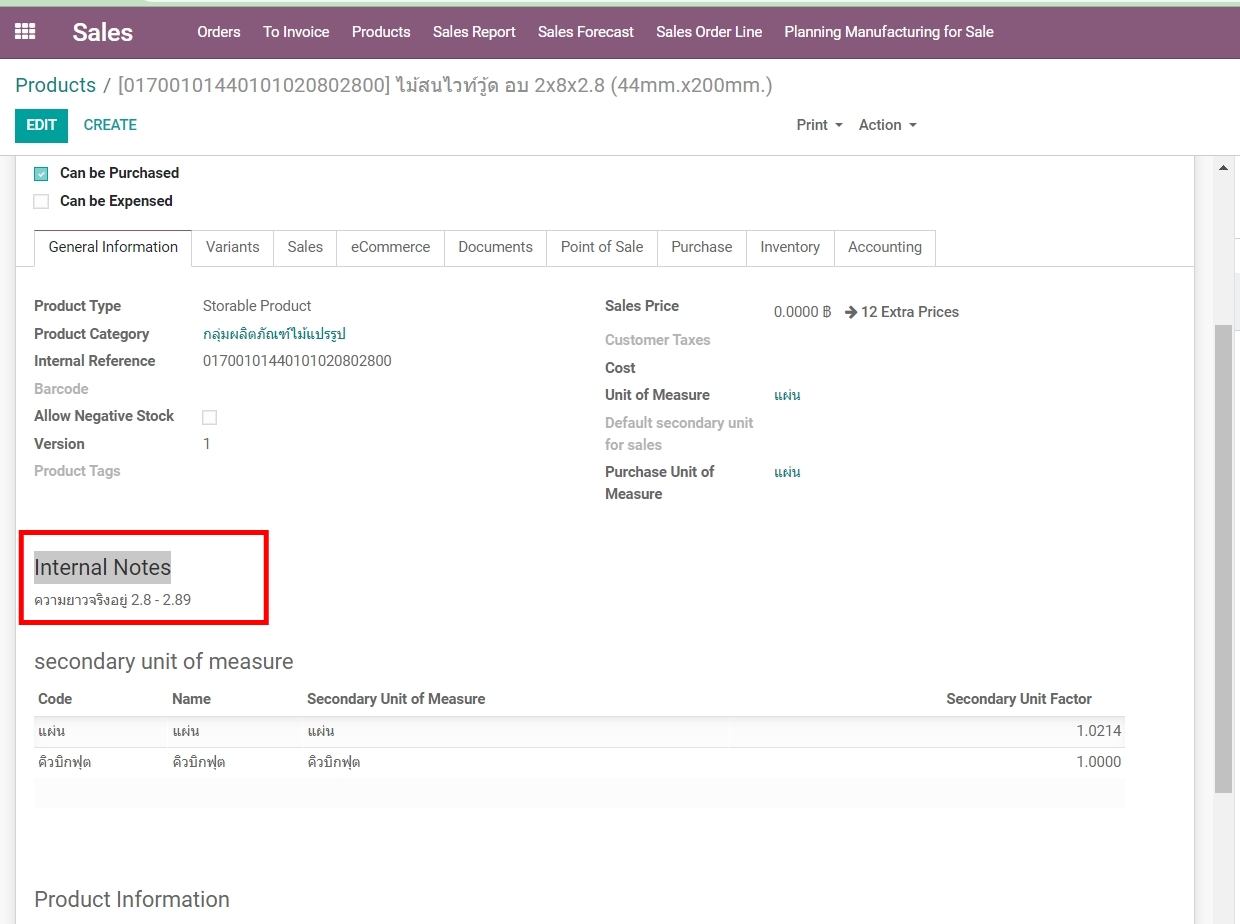Viewport: 1240px width, 924px height.
Task: Enable the Can be Expensed checkbox
Action: (x=41, y=202)
